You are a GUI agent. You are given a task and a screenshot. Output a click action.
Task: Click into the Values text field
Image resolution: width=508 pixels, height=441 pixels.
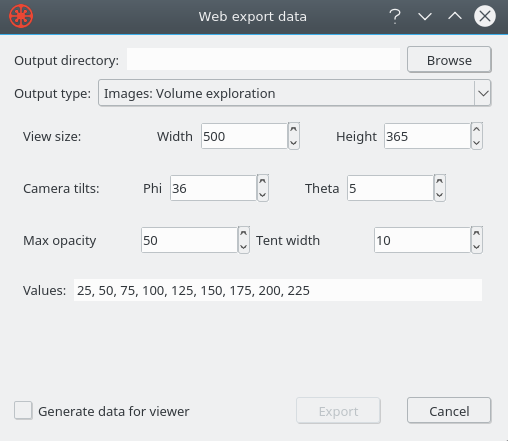coord(278,290)
